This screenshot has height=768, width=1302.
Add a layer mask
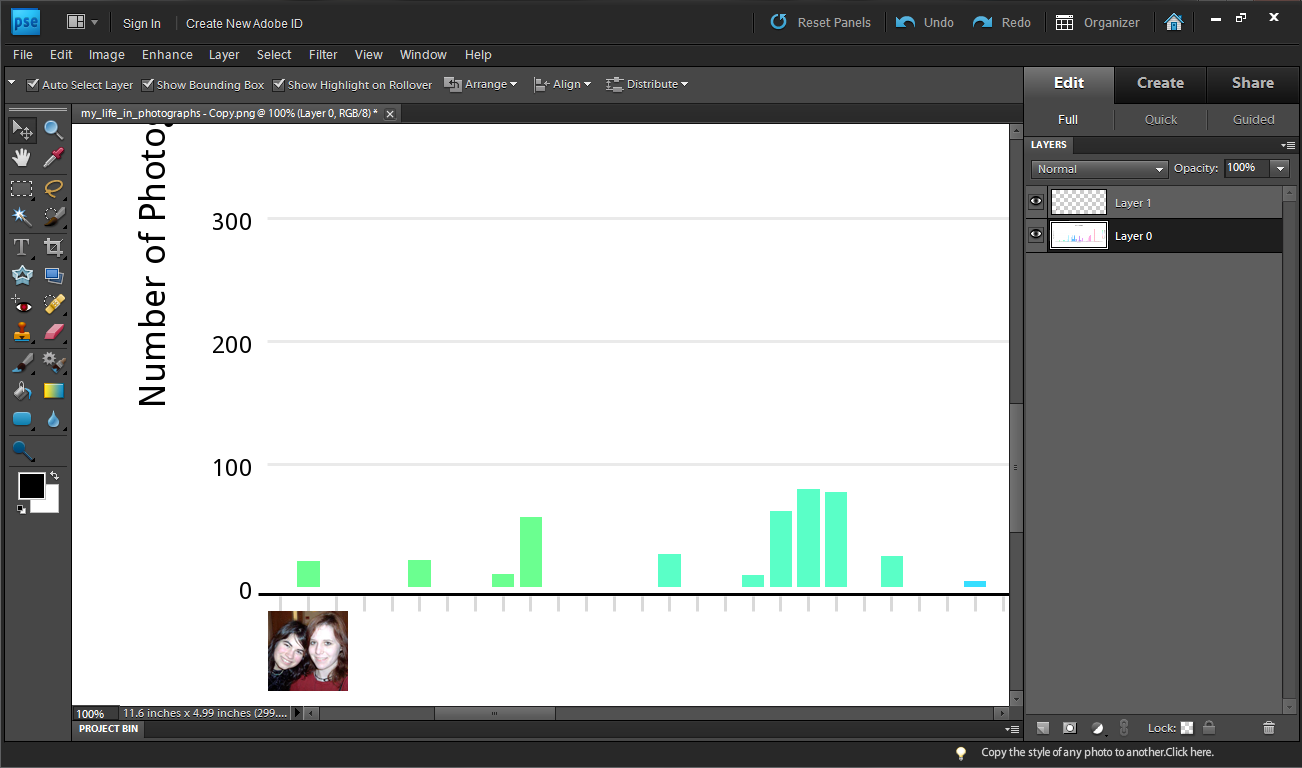tap(1069, 728)
